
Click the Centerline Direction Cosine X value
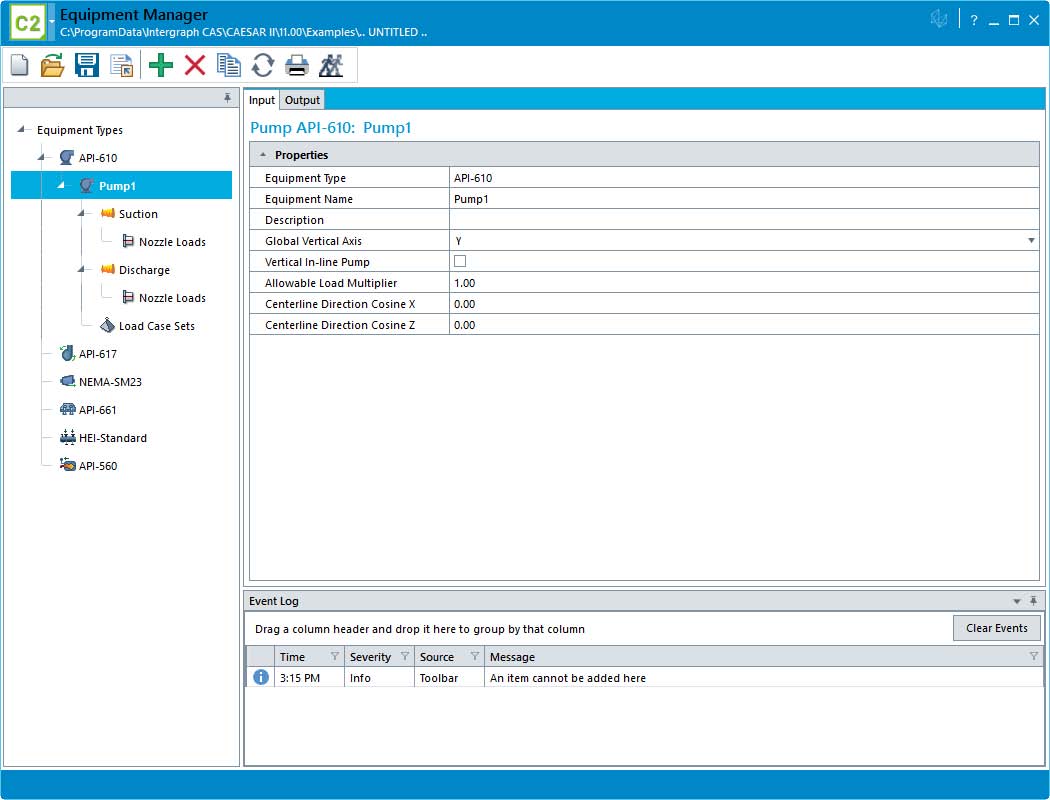tap(744, 304)
